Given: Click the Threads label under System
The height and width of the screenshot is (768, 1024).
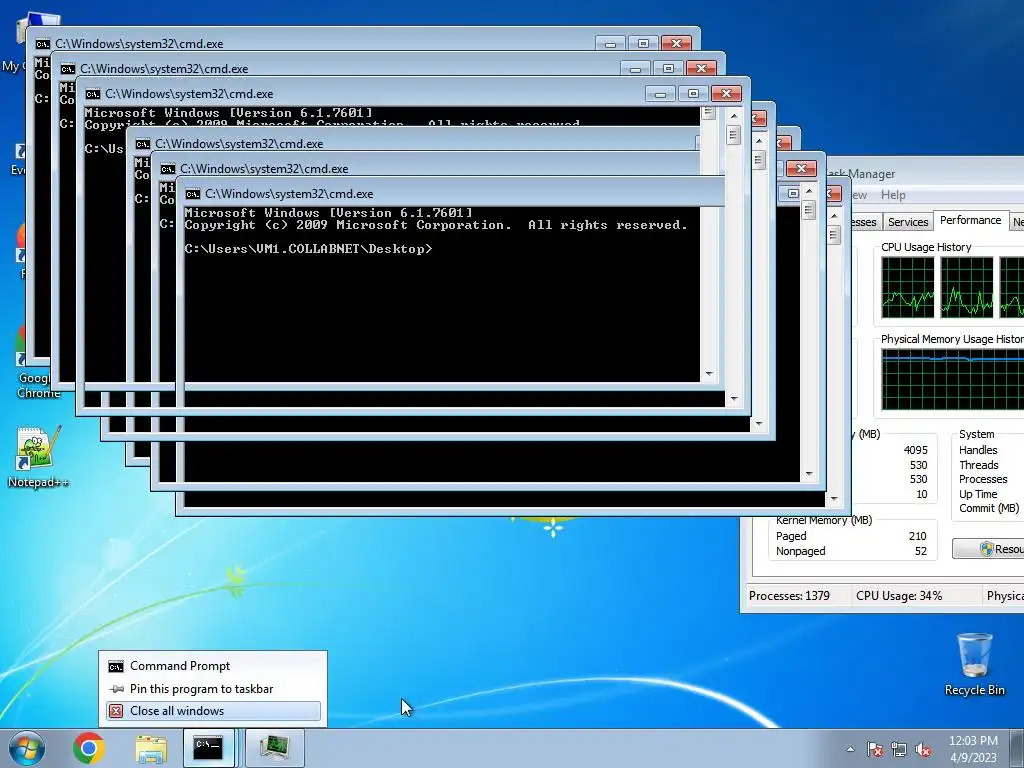Looking at the screenshot, I should point(978,465).
